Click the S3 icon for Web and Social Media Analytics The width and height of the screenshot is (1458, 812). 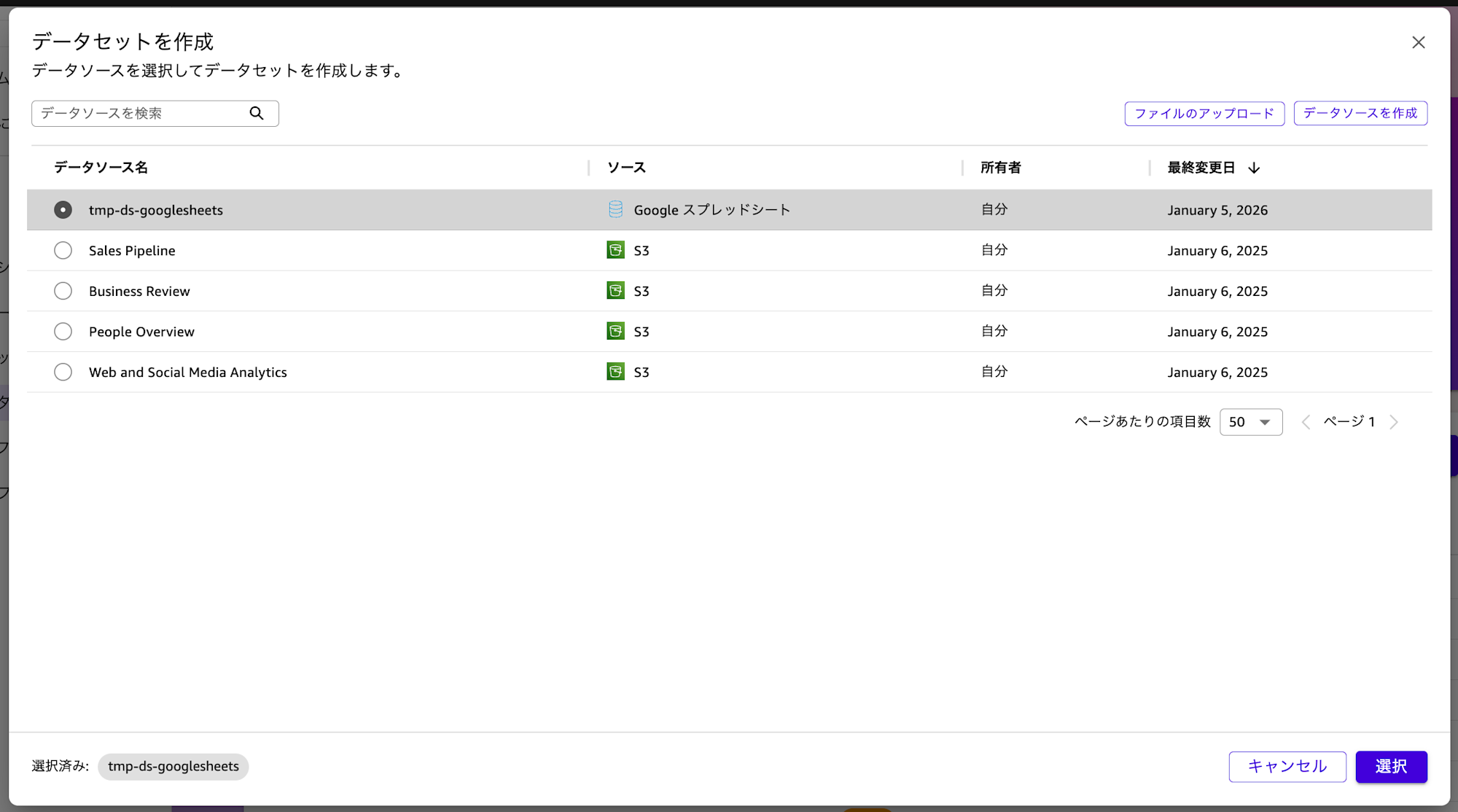(x=615, y=372)
